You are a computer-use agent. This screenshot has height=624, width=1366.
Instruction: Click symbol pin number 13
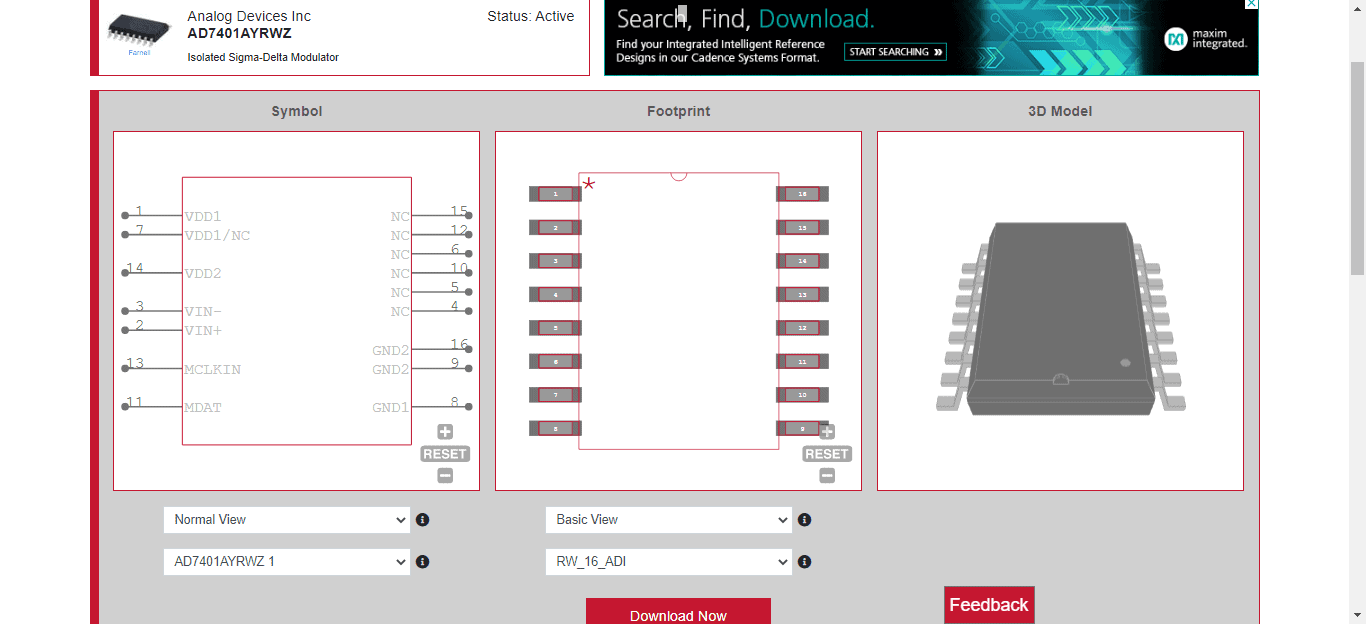click(x=135, y=363)
